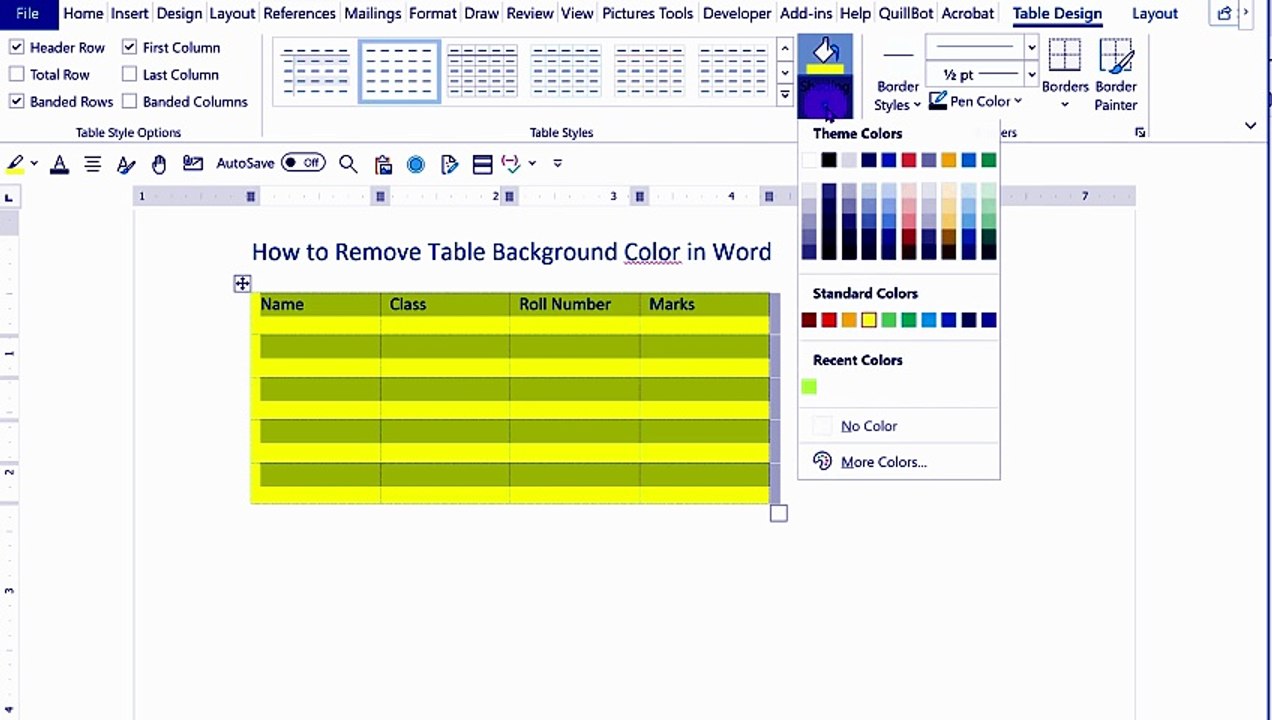Image resolution: width=1272 pixels, height=720 pixels.
Task: Uncheck the First Column checkbox
Action: tap(129, 47)
